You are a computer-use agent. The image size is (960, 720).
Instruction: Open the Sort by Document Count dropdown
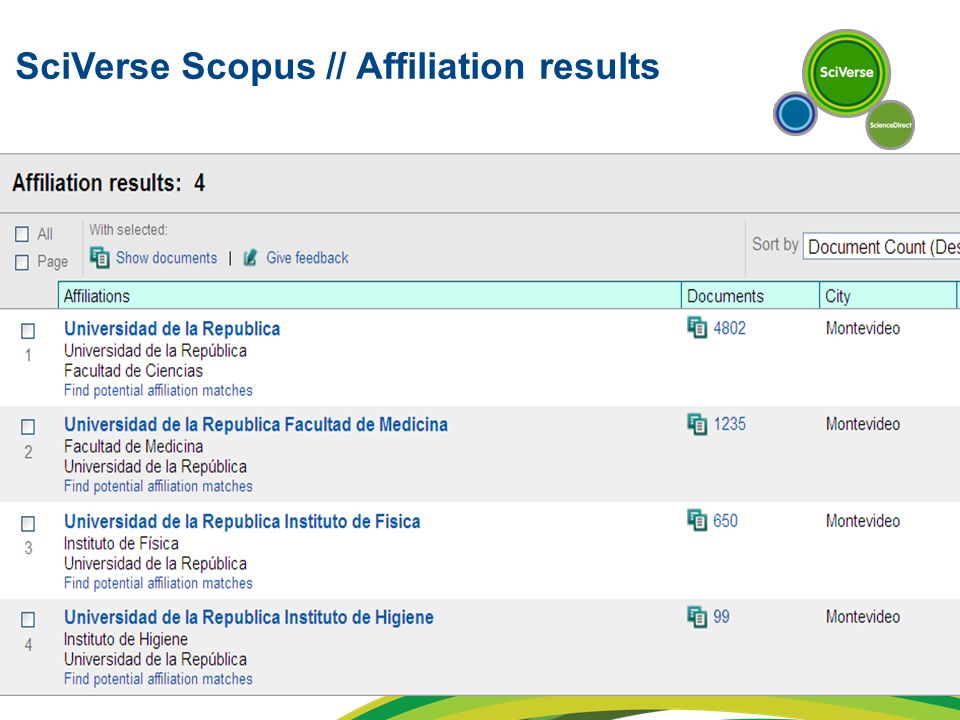[x=881, y=247]
